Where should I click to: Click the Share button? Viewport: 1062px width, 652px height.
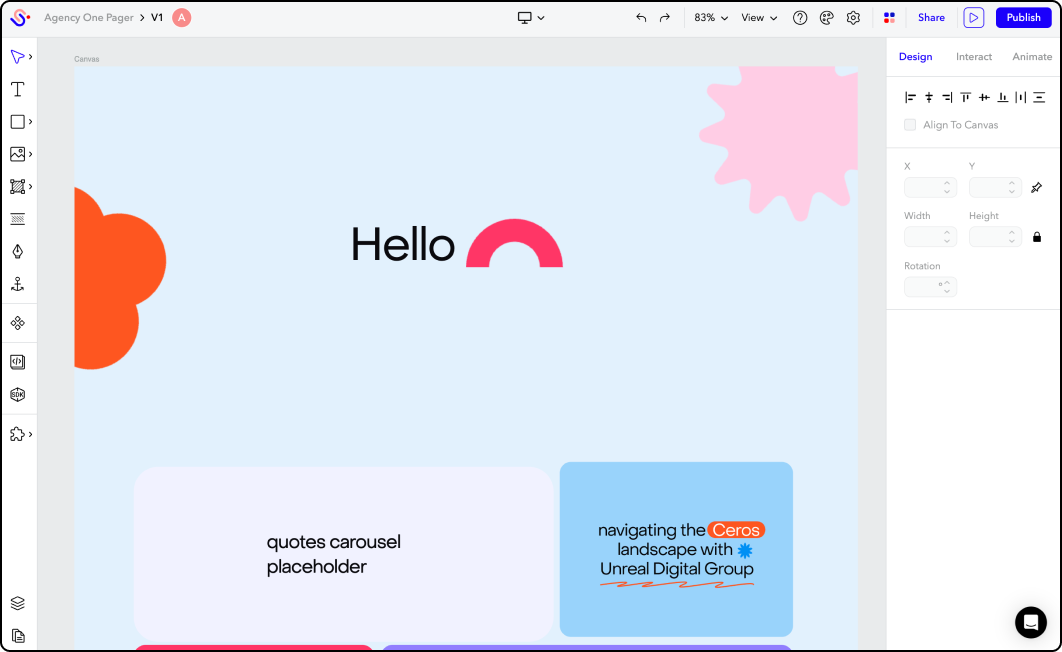(x=931, y=18)
